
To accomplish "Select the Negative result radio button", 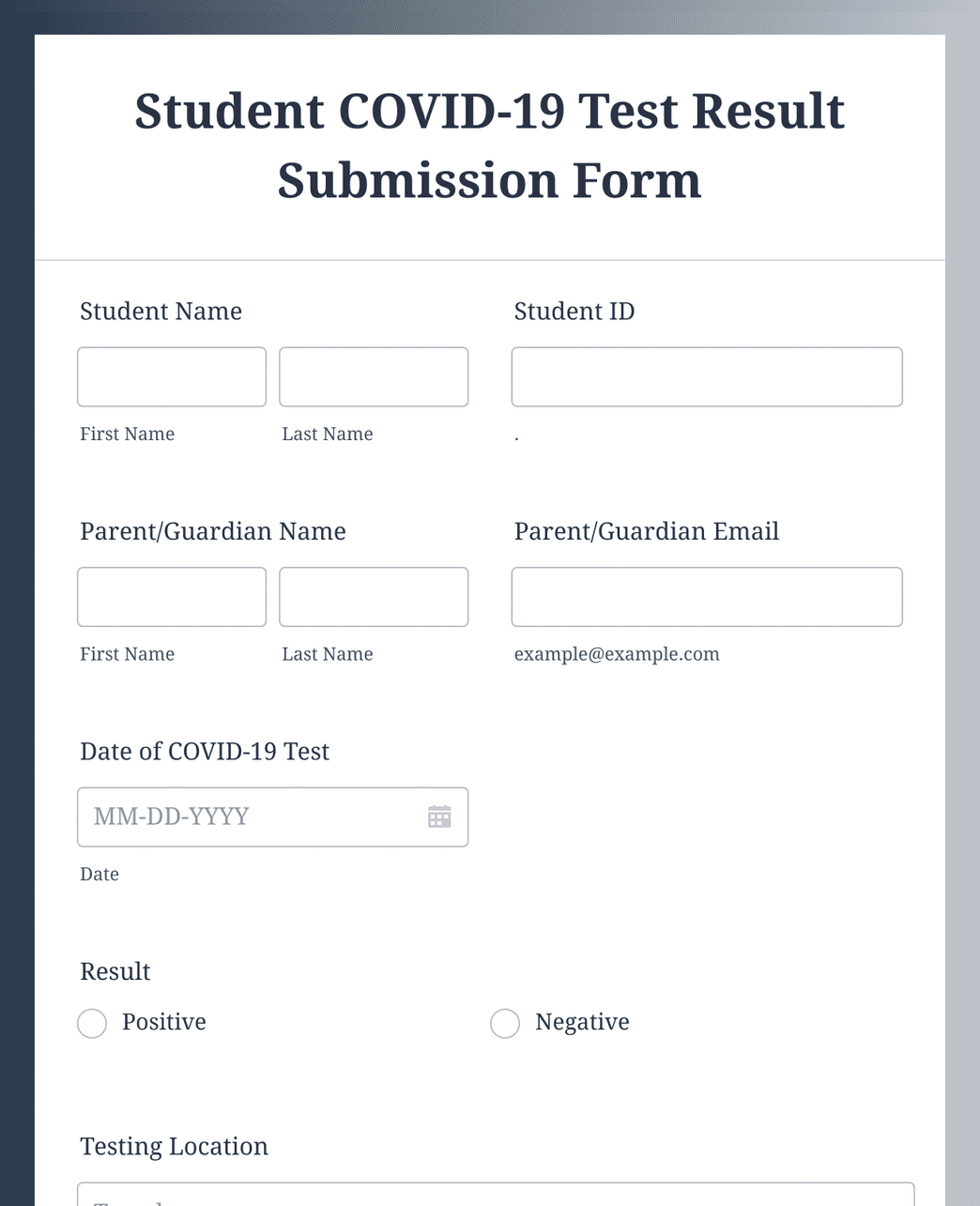I will coord(505,1023).
